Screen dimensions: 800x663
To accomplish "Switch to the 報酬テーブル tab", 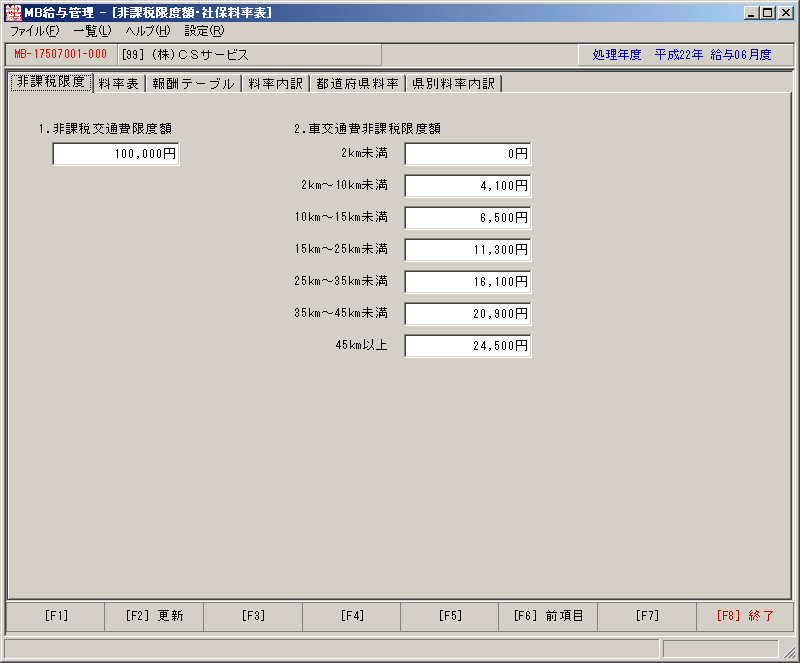I will 193,84.
